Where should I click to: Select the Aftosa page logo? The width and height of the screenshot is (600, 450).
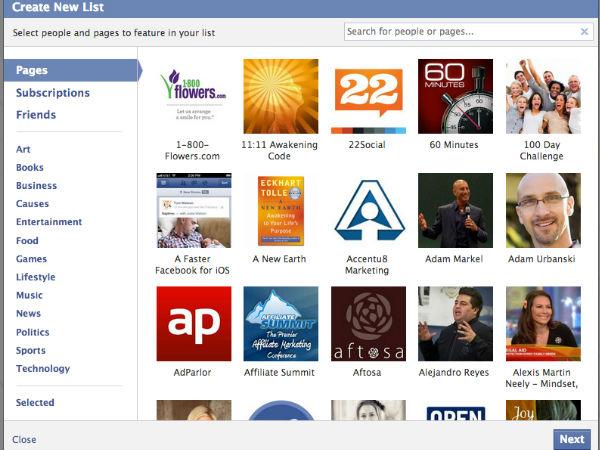(x=368, y=323)
